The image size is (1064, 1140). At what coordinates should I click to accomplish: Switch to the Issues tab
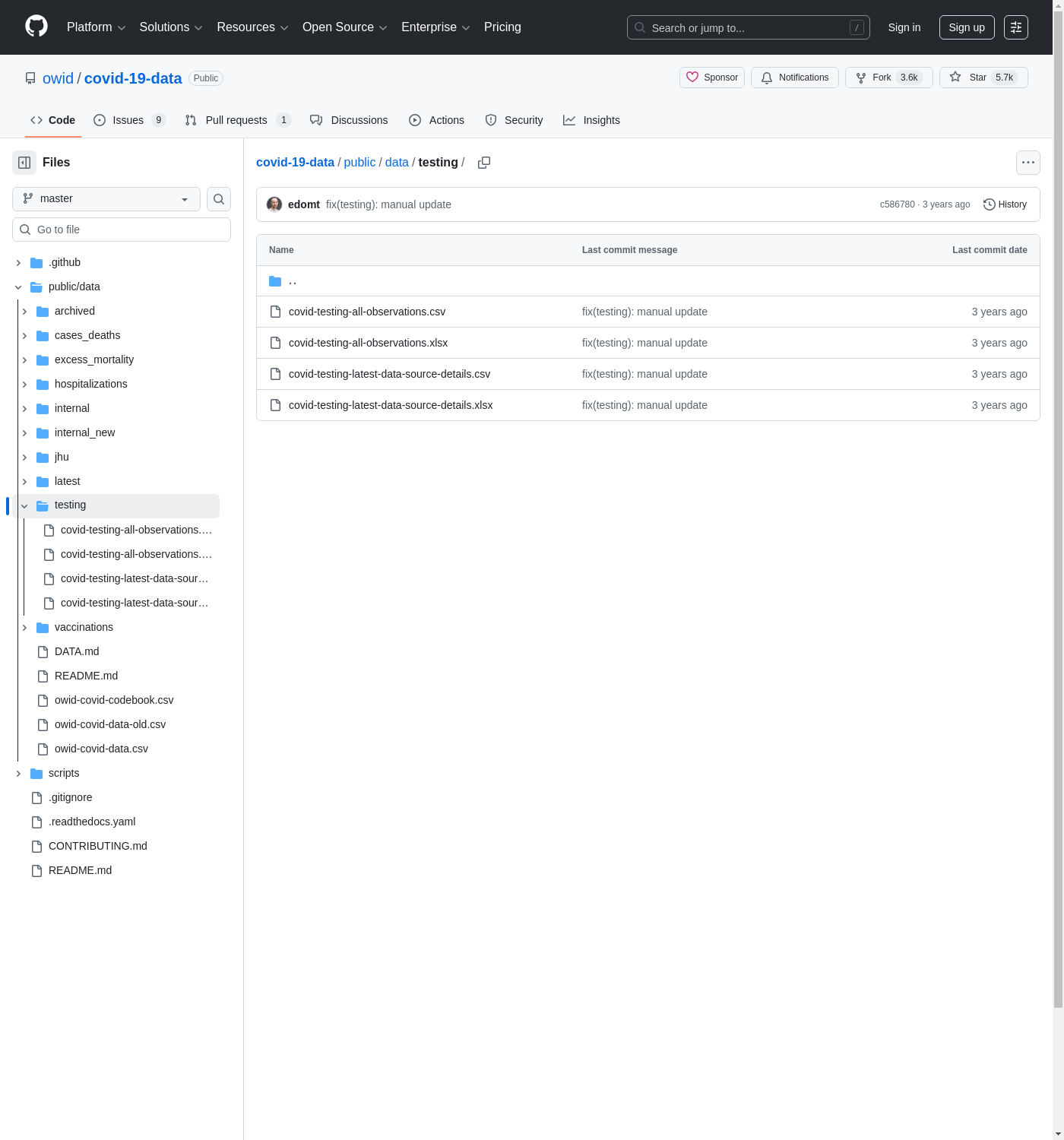click(128, 120)
